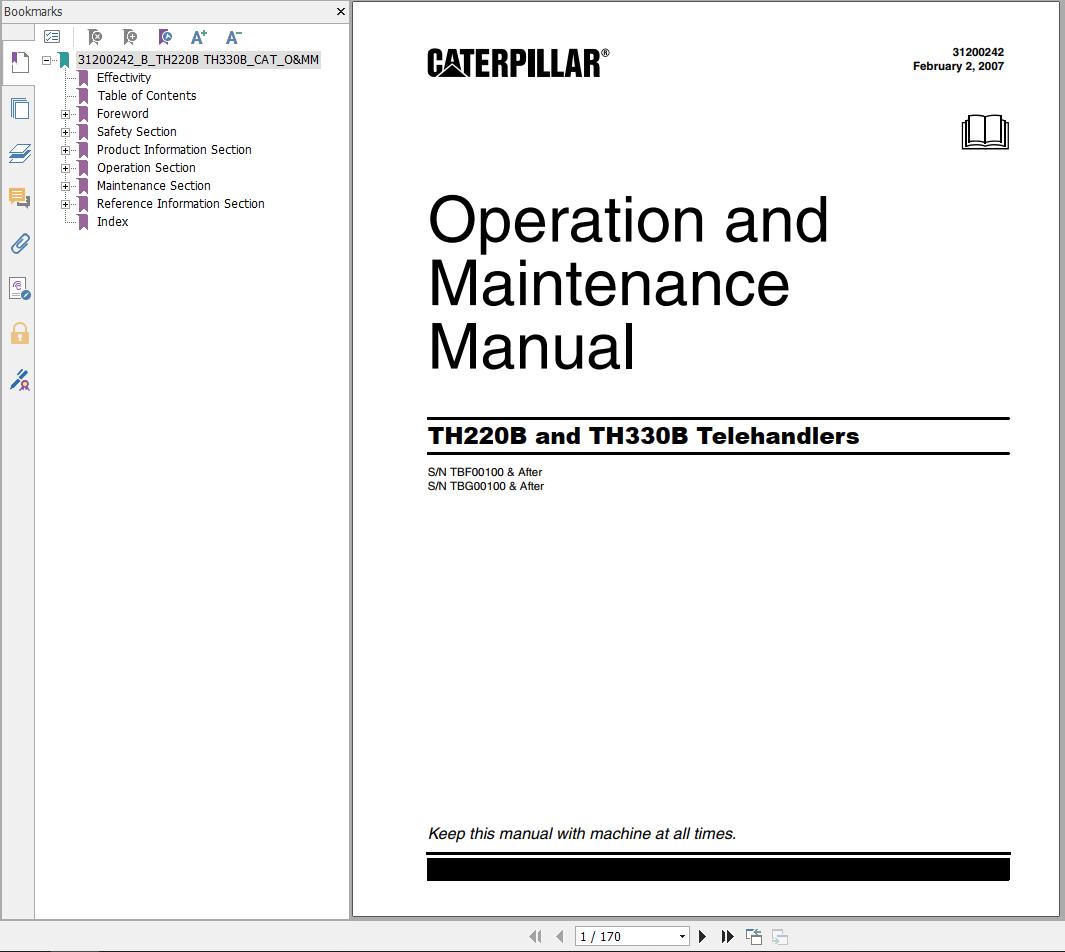The image size is (1065, 952).
Task: View the document Security panel
Action: pos(18,333)
